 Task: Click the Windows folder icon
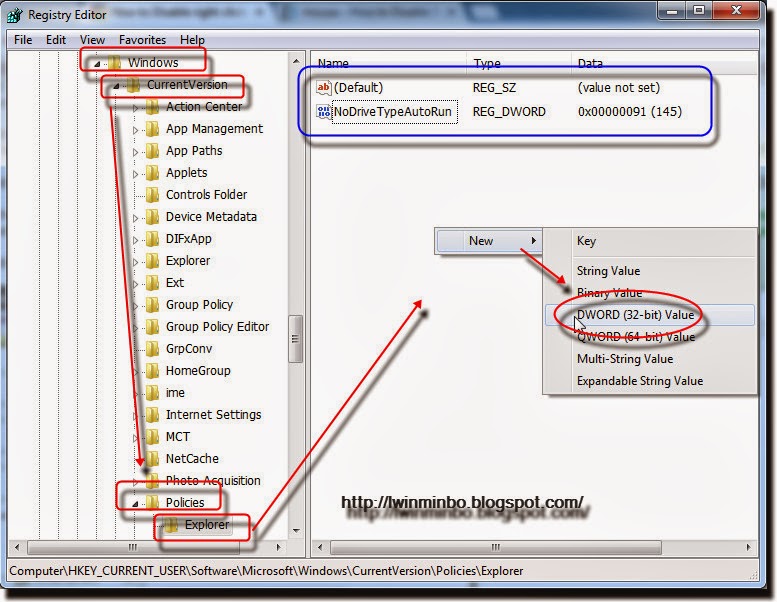point(115,63)
